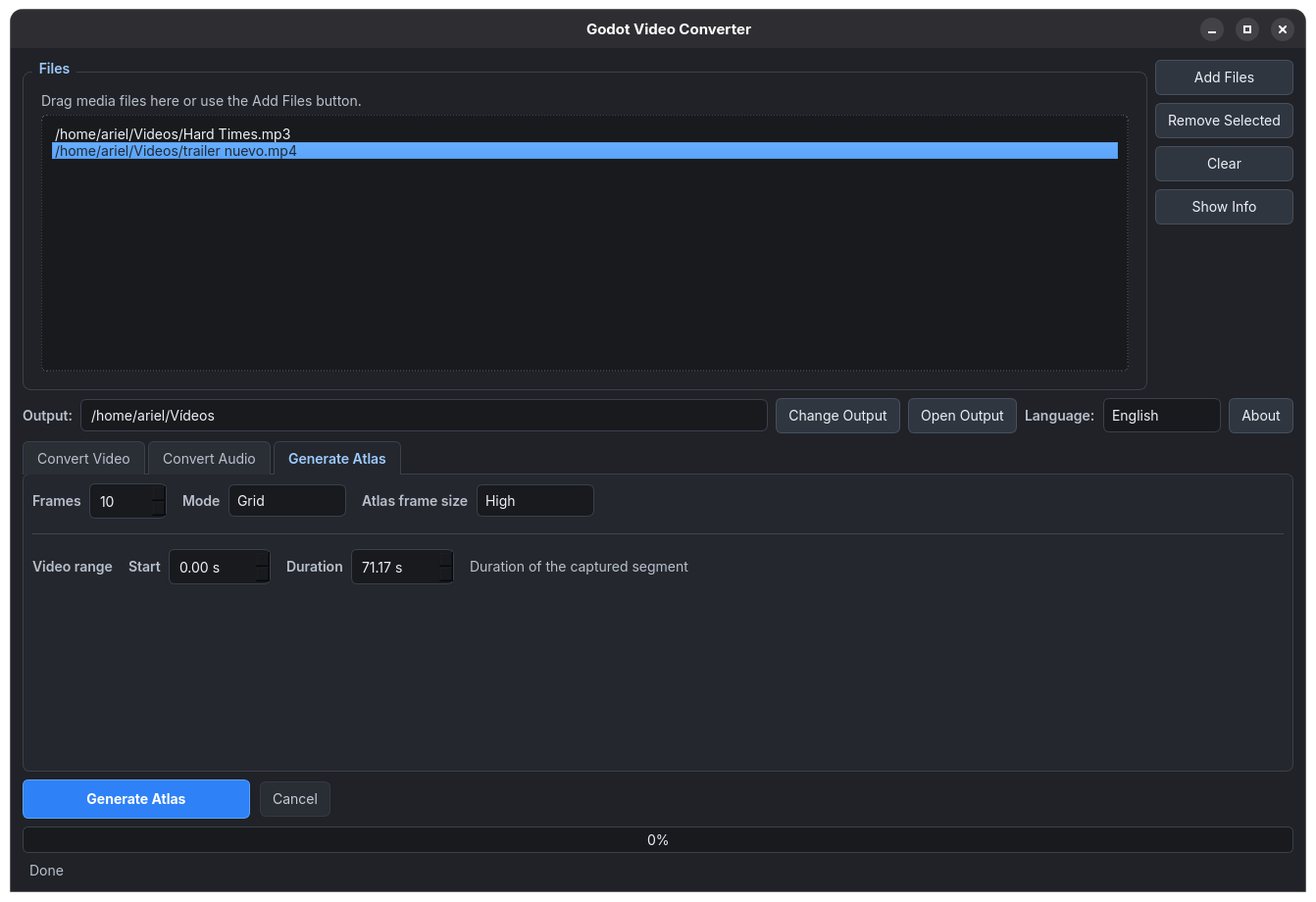The width and height of the screenshot is (1316, 902).
Task: Click 'Duration of the captured segment' hint
Action: tap(579, 567)
